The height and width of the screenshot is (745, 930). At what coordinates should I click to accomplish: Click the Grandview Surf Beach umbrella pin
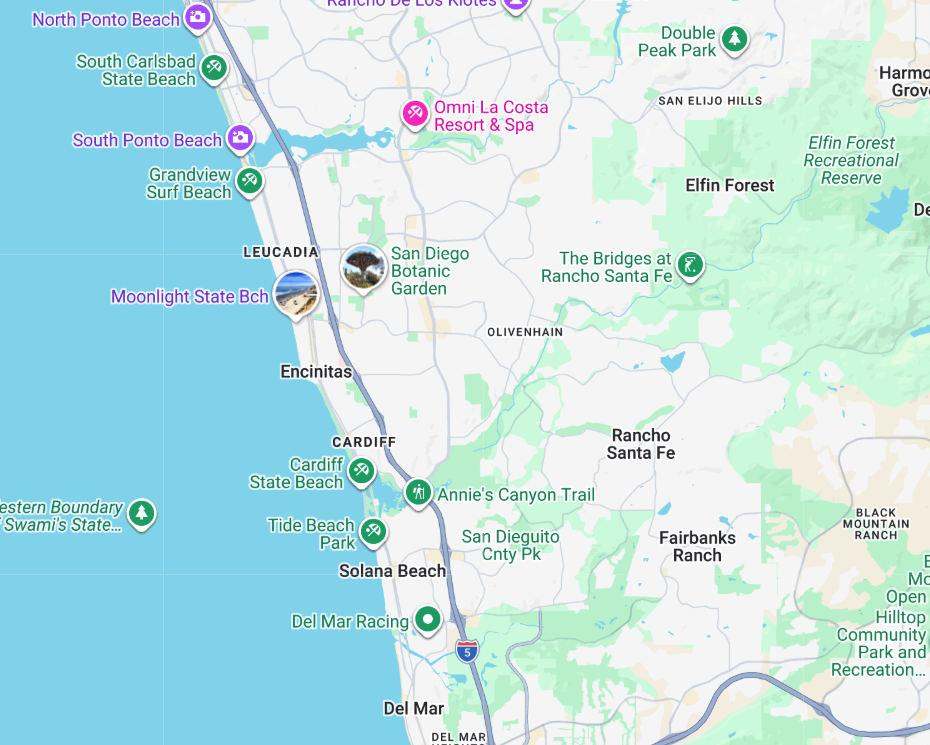[x=250, y=181]
